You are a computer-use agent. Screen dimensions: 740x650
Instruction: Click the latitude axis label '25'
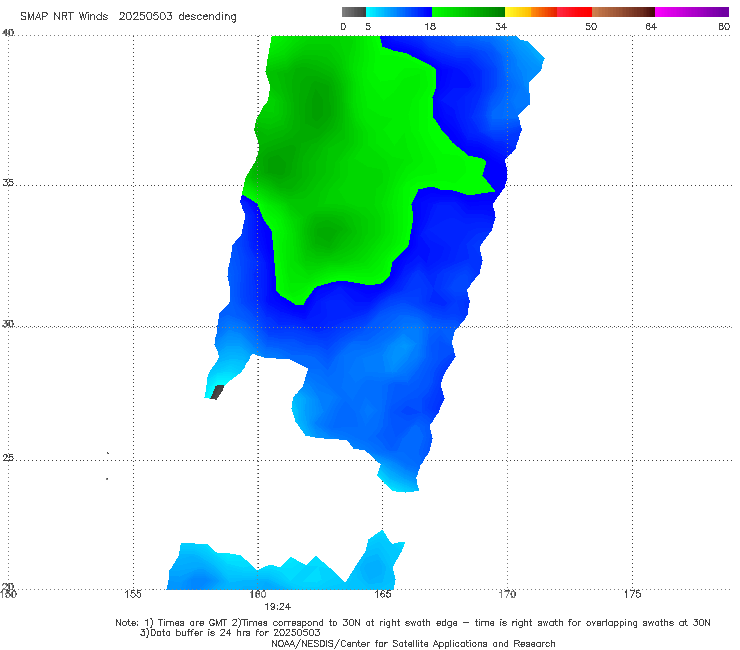click(8, 457)
